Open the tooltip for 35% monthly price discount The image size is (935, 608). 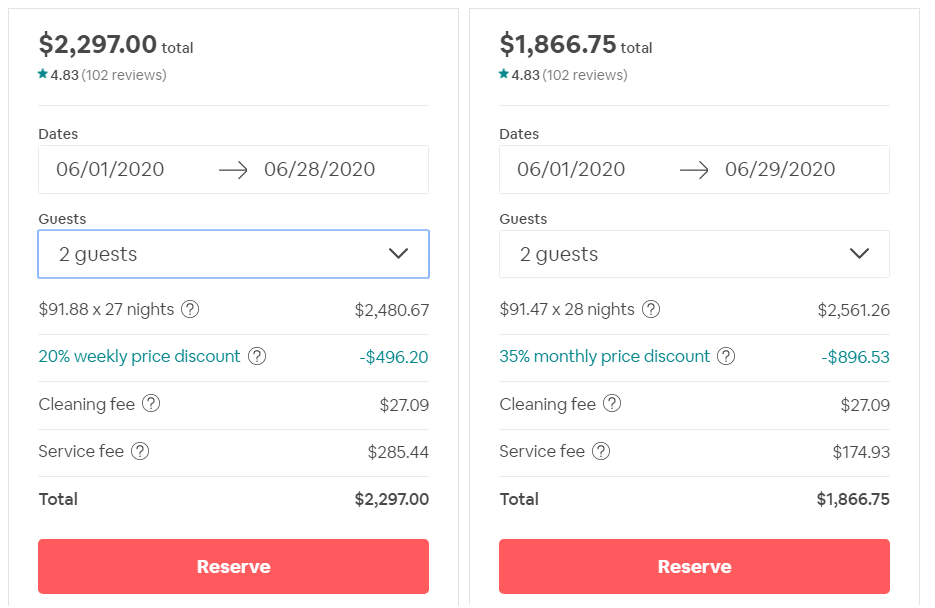pyautogui.click(x=725, y=356)
